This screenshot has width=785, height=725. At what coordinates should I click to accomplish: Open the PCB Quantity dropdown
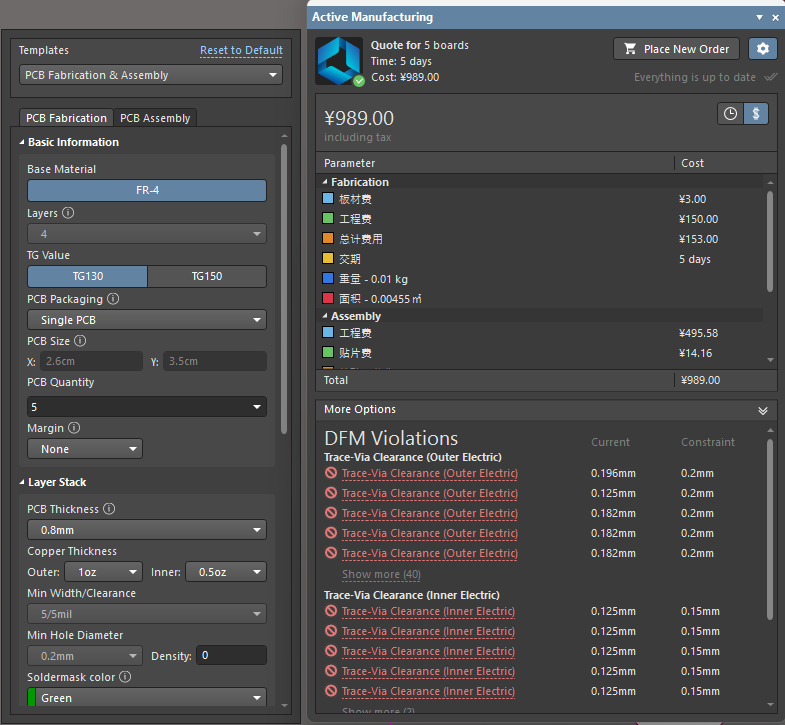pyautogui.click(x=147, y=407)
